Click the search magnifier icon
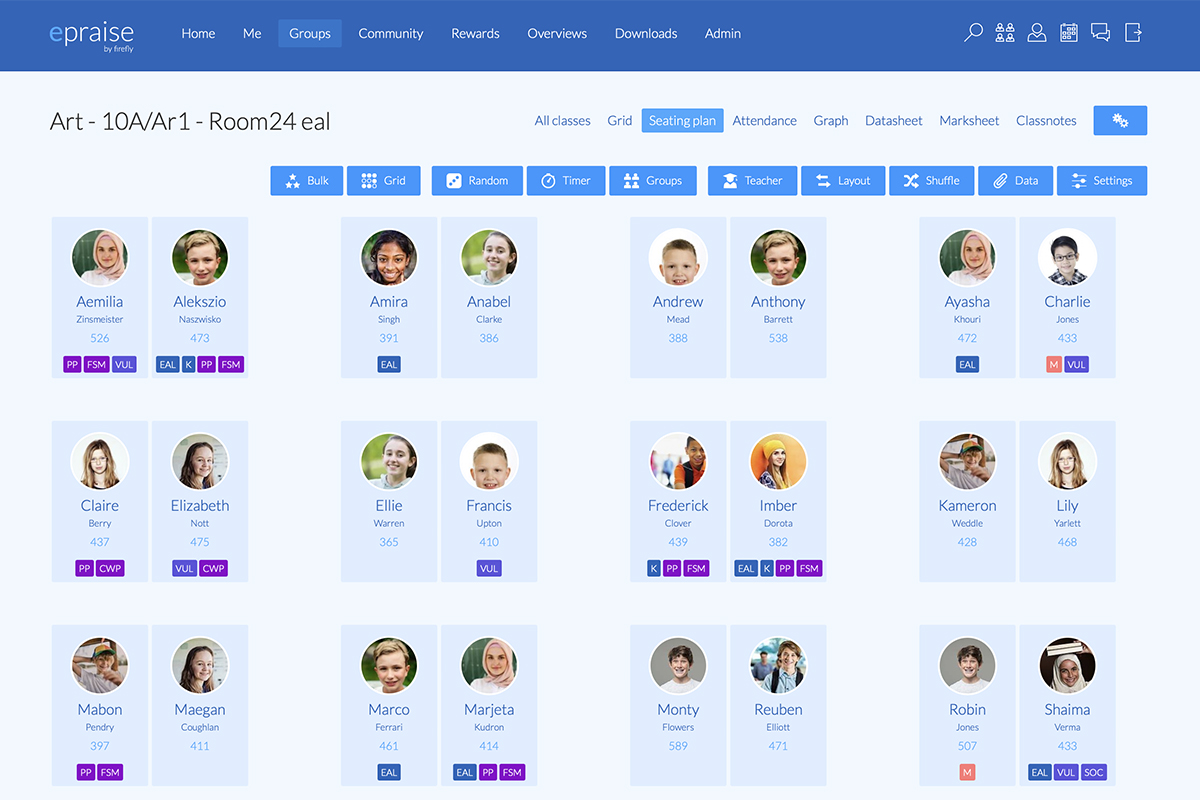 [x=973, y=33]
